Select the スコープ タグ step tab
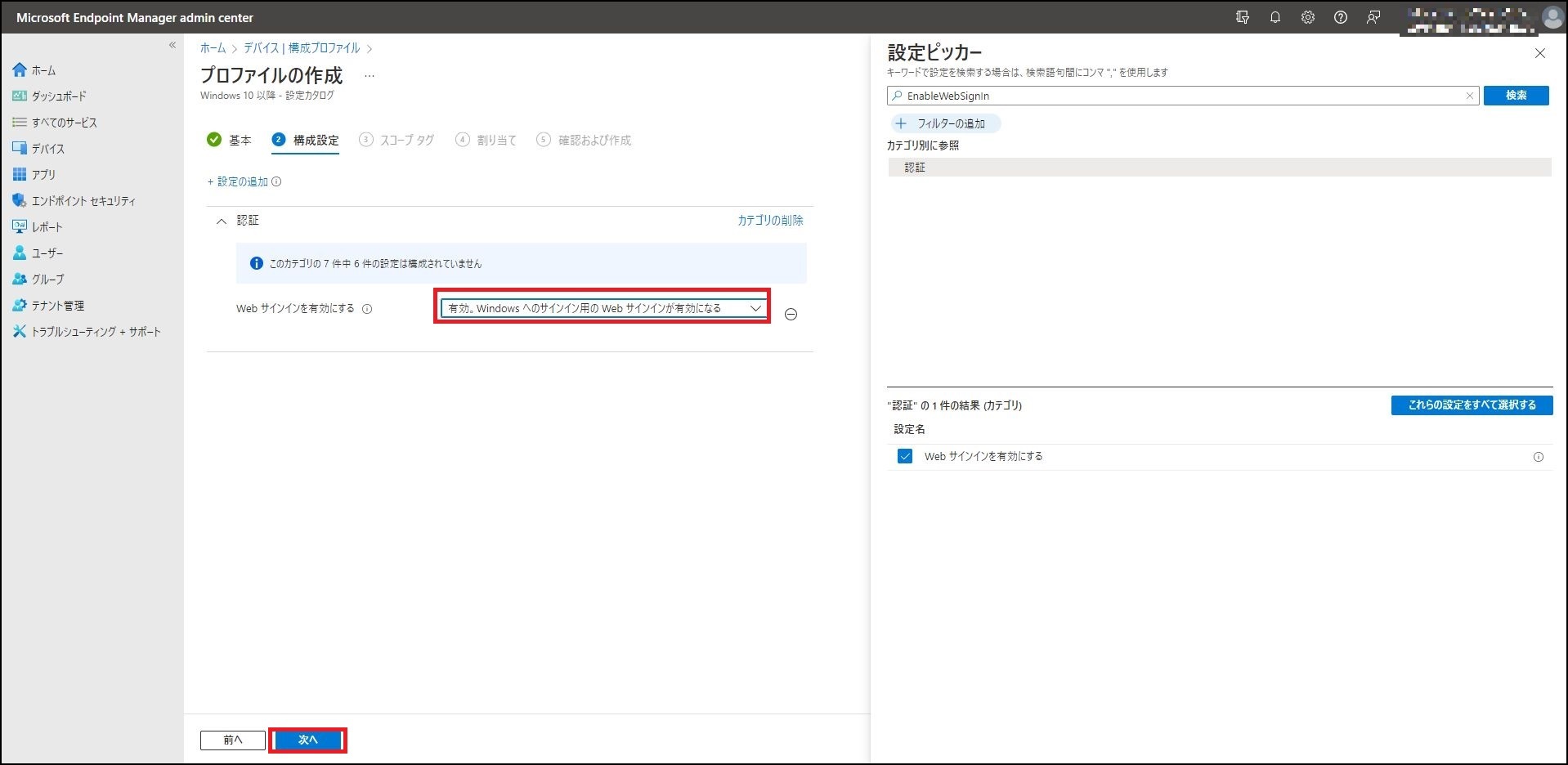The image size is (1568, 765). (x=396, y=141)
